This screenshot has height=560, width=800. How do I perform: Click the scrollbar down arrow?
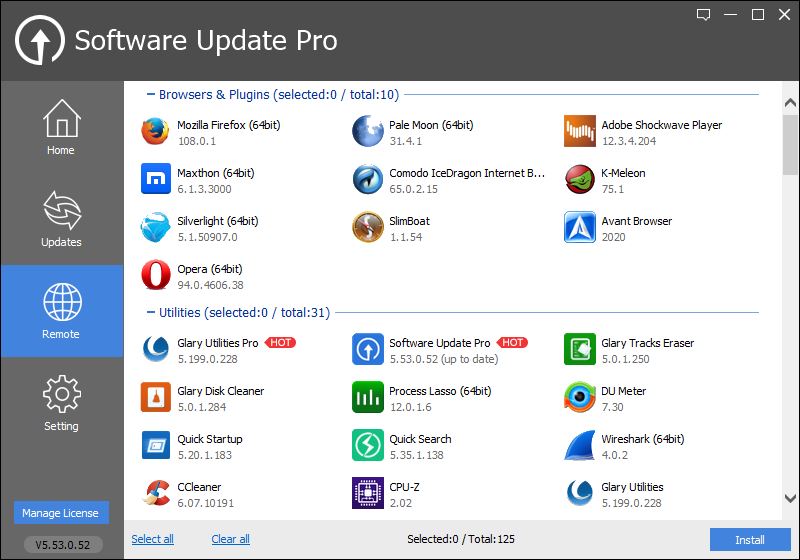pos(790,498)
